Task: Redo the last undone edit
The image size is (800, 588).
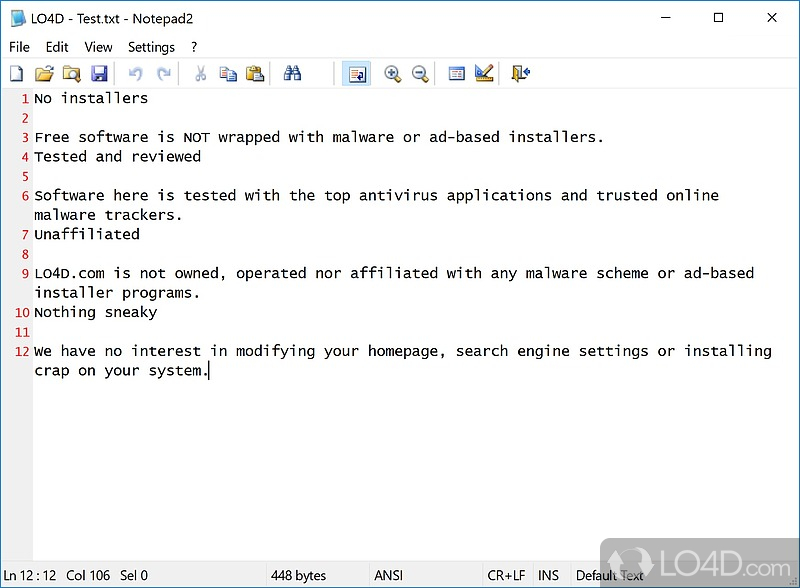Action: 164,74
